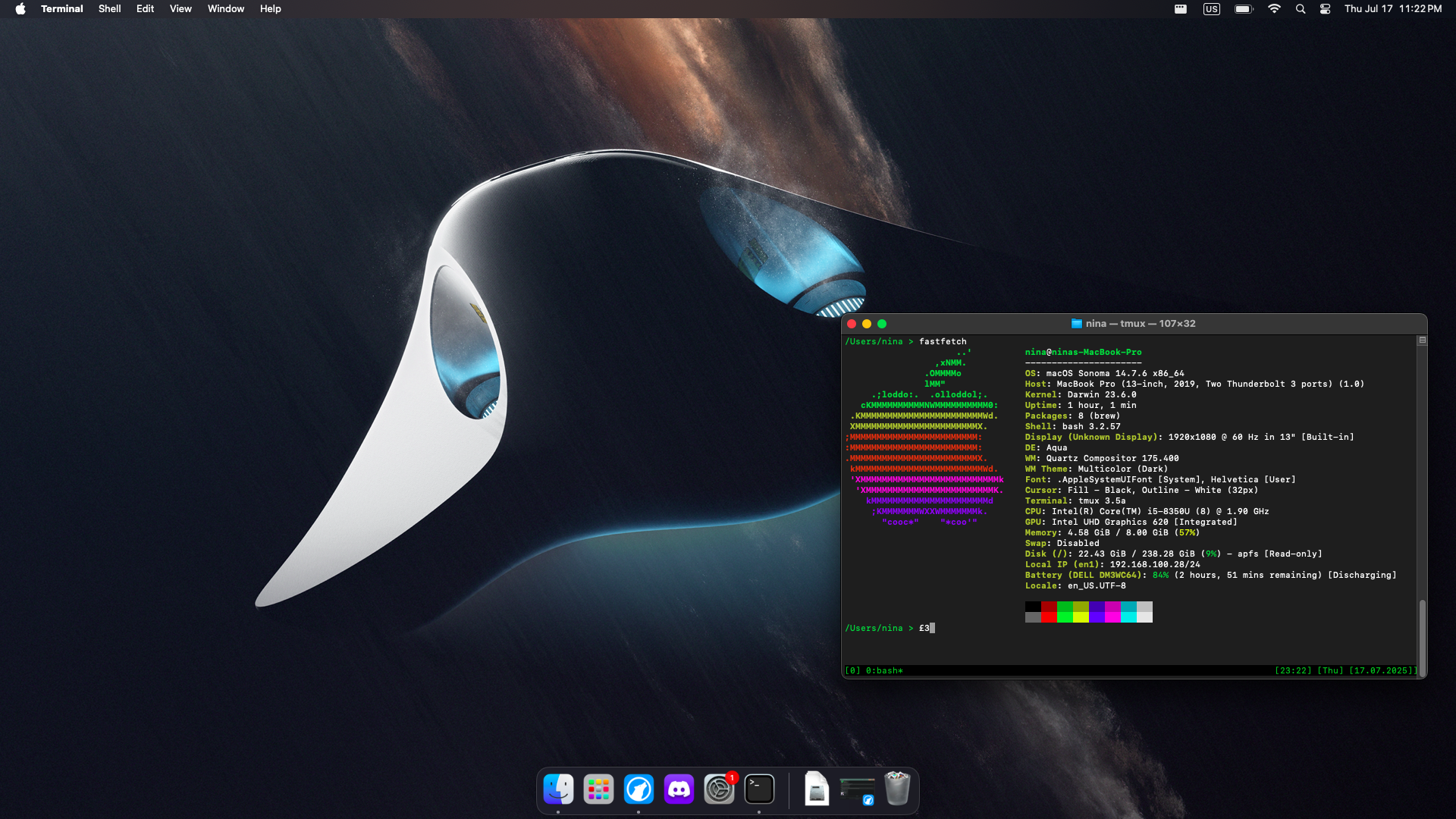Click the 'CPU: Intel(R) Core(TM) i5-8350U' line
Image resolution: width=1456 pixels, height=819 pixels.
tap(1147, 512)
